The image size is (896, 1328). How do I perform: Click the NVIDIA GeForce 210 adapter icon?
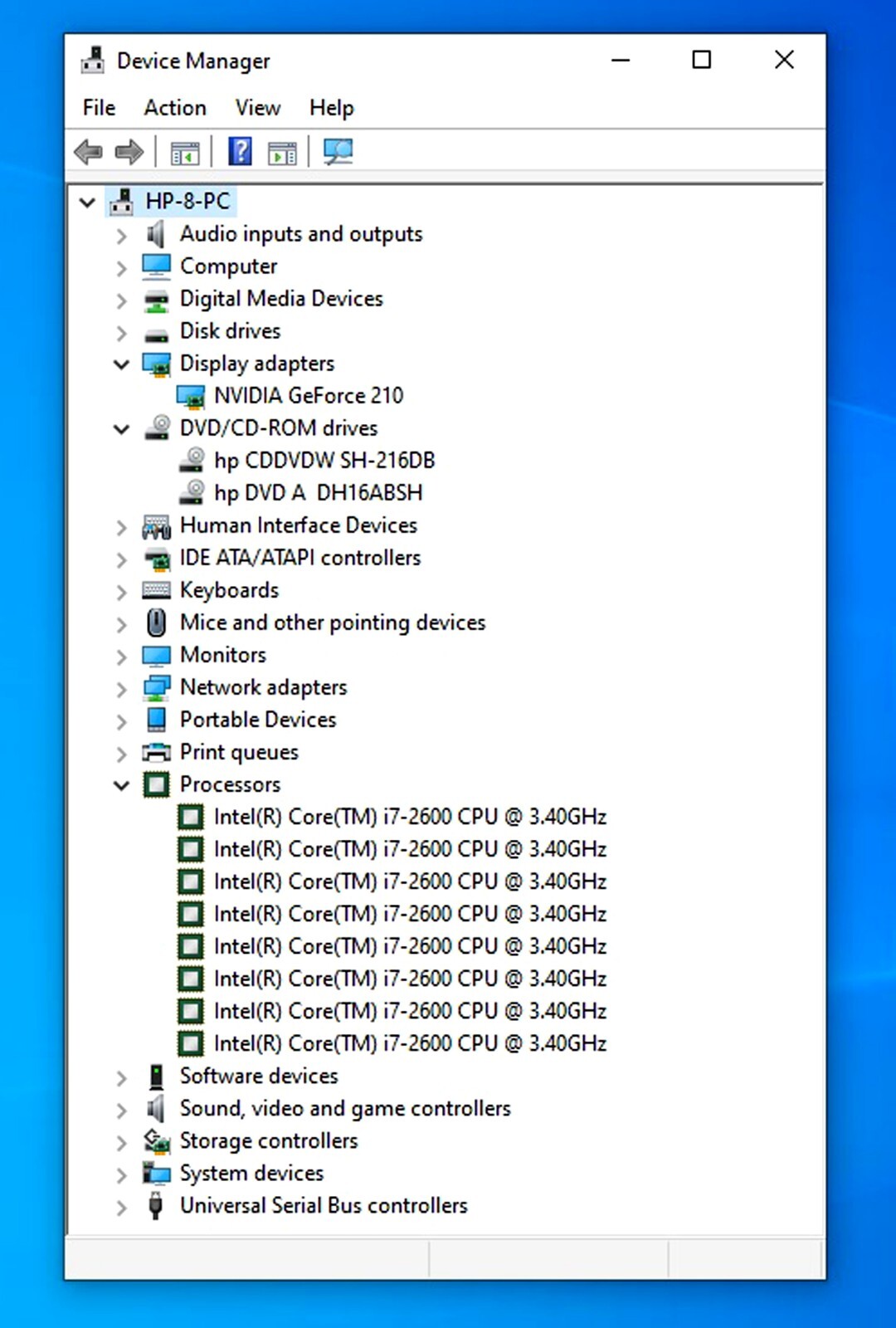click(191, 397)
